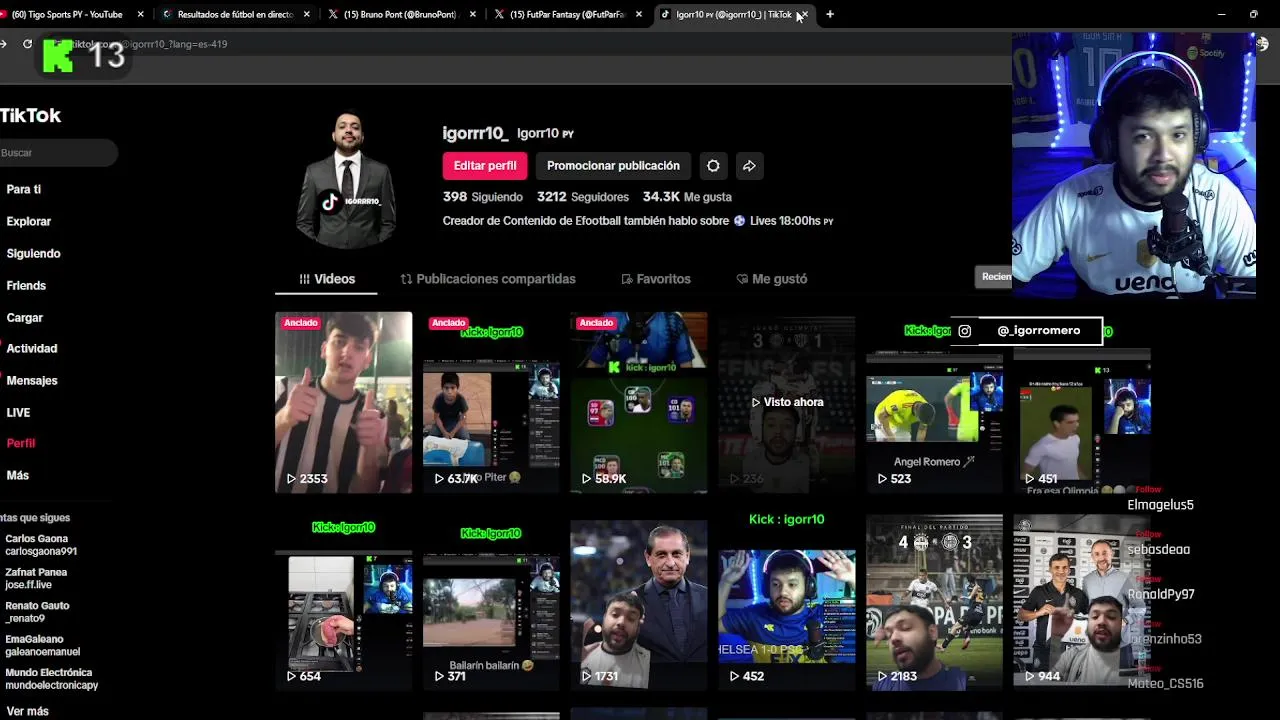Switch to Resultados de fútbol en directo tab
The image size is (1280, 720).
click(235, 14)
